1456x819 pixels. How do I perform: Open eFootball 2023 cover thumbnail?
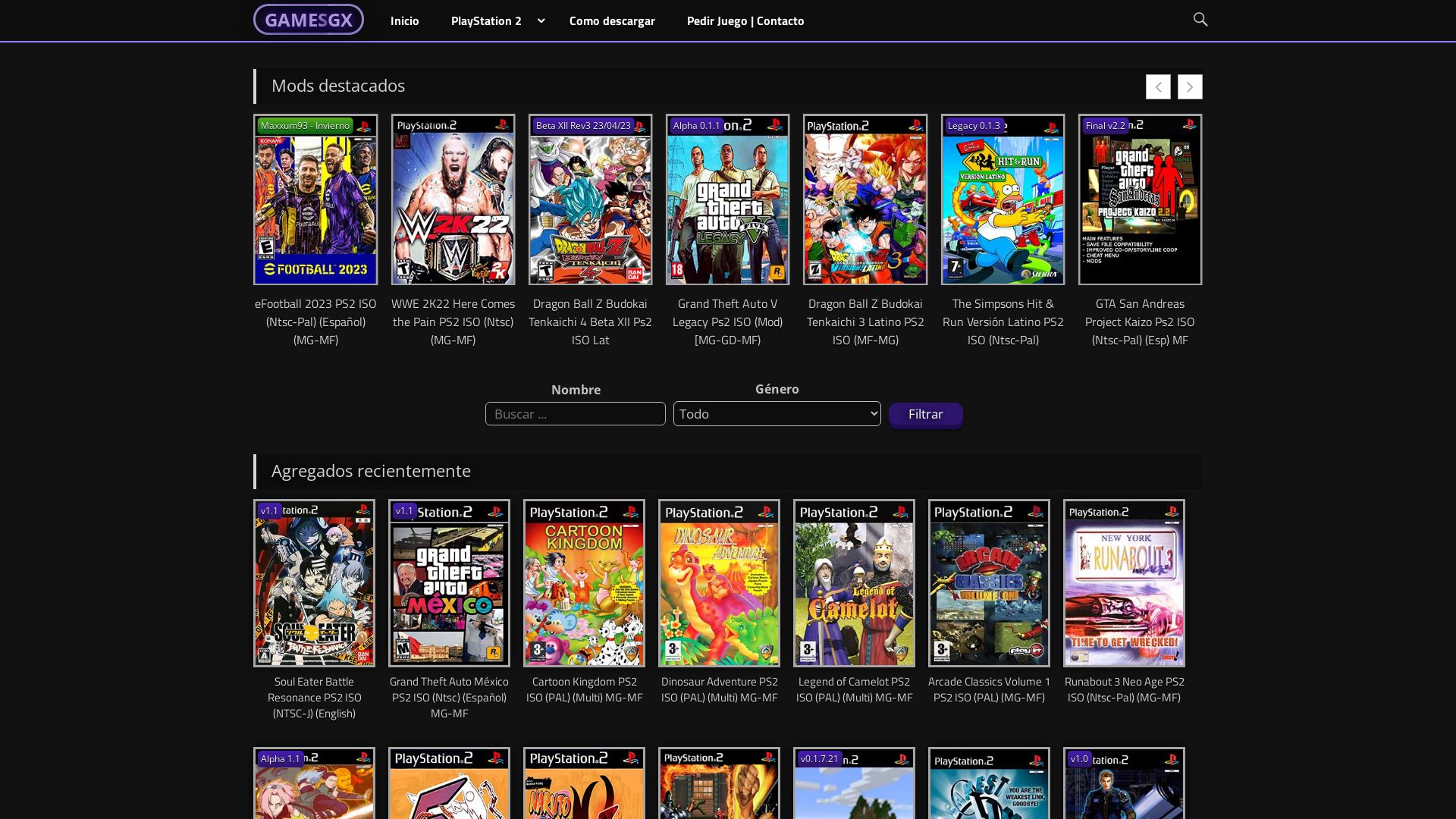[x=315, y=199]
